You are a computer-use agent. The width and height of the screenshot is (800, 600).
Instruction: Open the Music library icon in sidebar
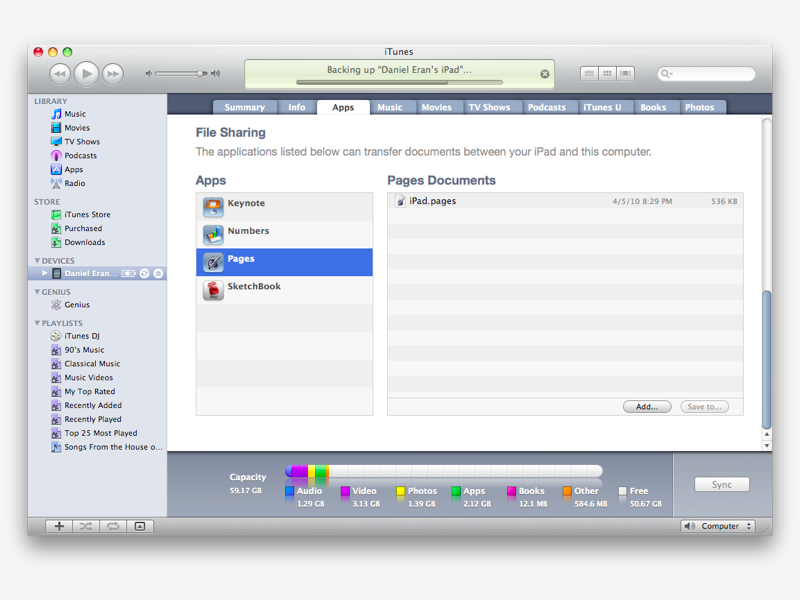[x=56, y=114]
